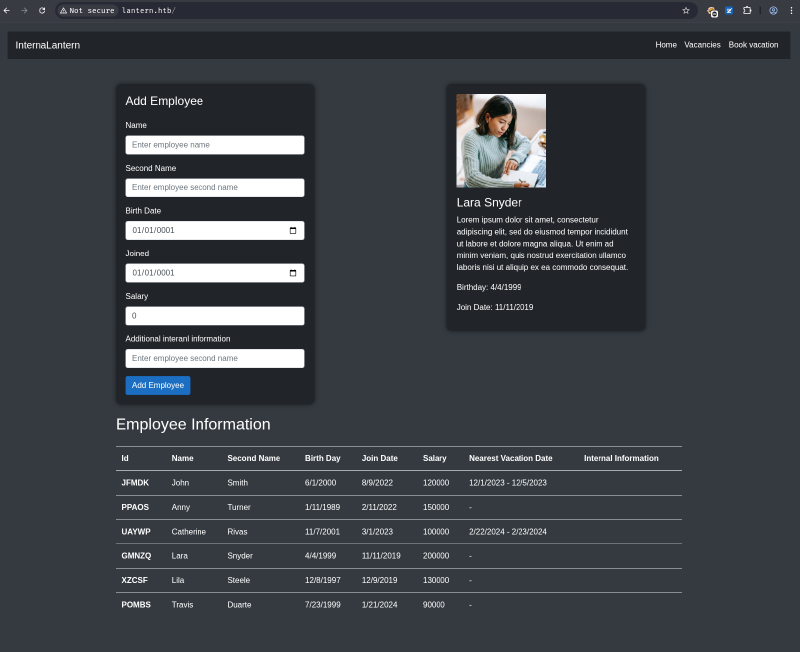
Task: Select the Home navigation link
Action: click(666, 45)
